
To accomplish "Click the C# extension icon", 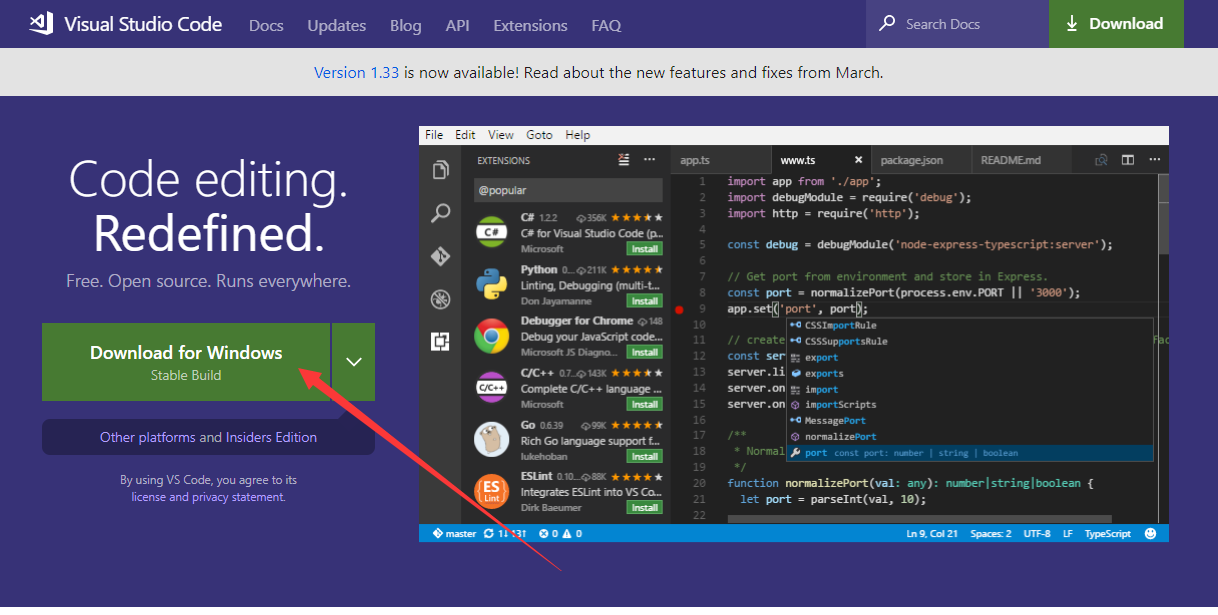I will (491, 232).
